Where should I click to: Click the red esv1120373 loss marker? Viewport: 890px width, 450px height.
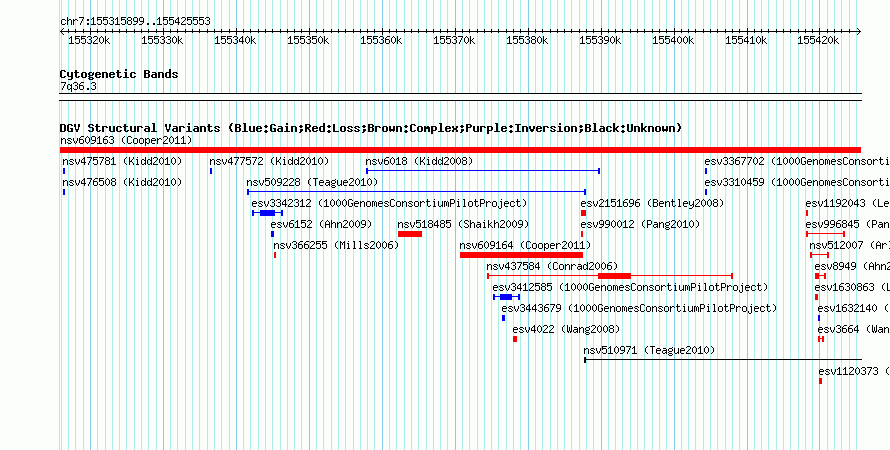tap(821, 381)
